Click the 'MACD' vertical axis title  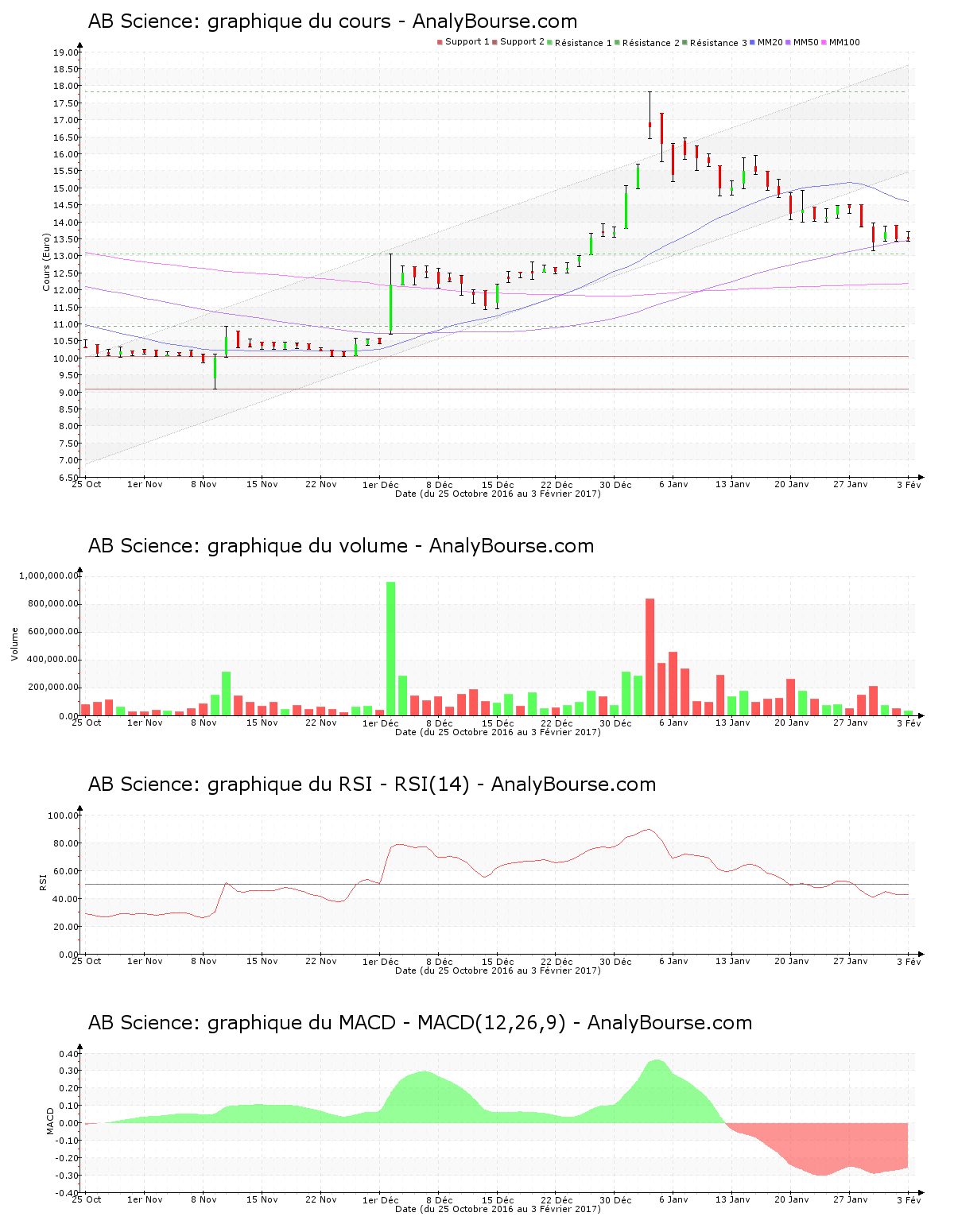50,1121
